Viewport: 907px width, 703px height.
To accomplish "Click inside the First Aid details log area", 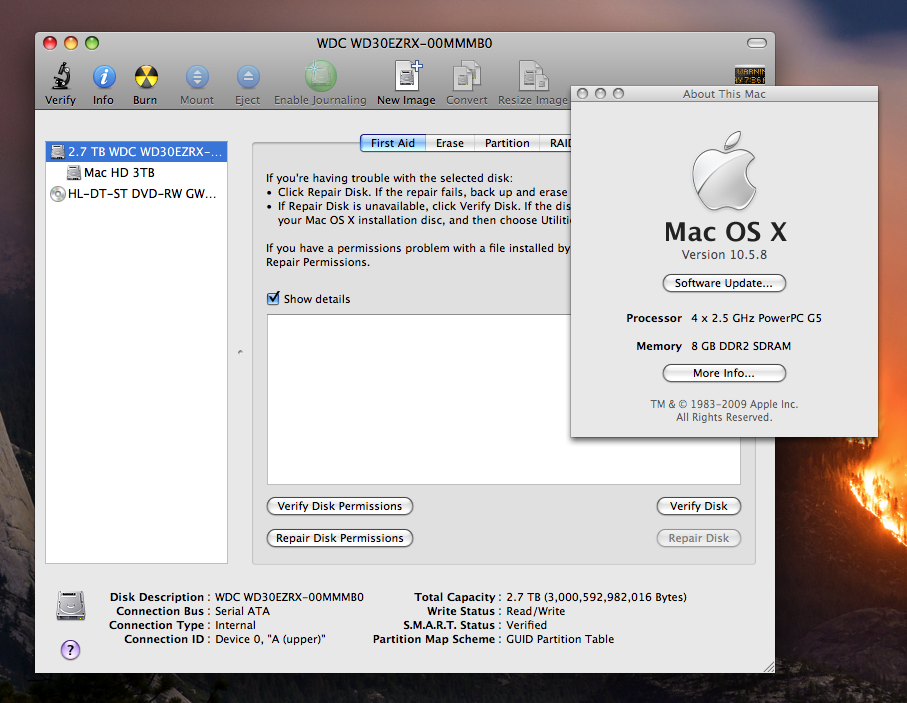I will [419, 399].
